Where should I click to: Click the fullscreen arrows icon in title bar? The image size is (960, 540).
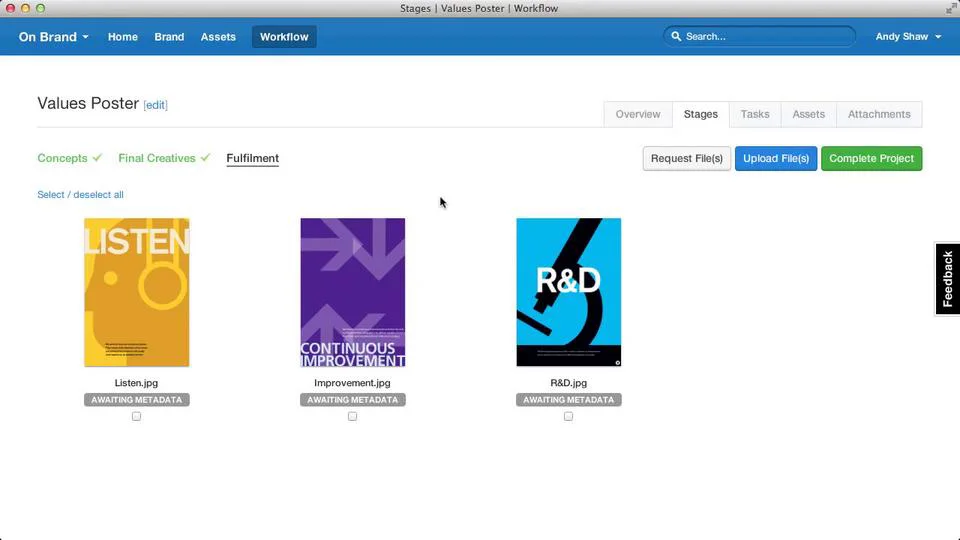(x=951, y=8)
